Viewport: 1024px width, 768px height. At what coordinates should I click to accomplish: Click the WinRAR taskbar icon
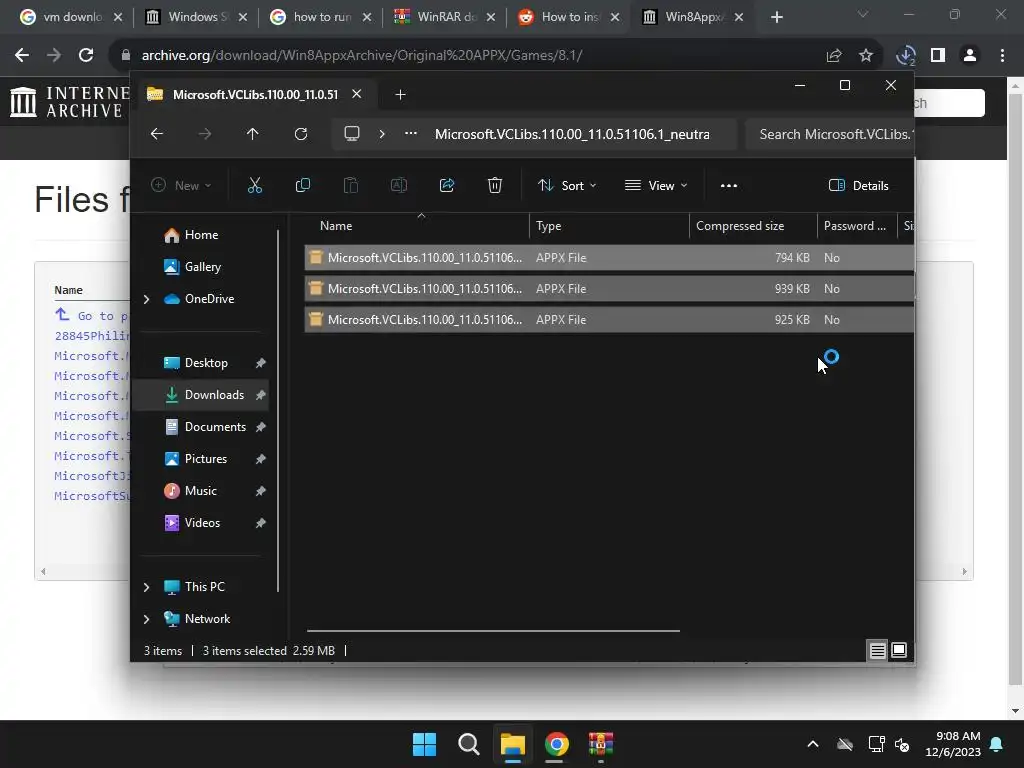click(x=601, y=744)
